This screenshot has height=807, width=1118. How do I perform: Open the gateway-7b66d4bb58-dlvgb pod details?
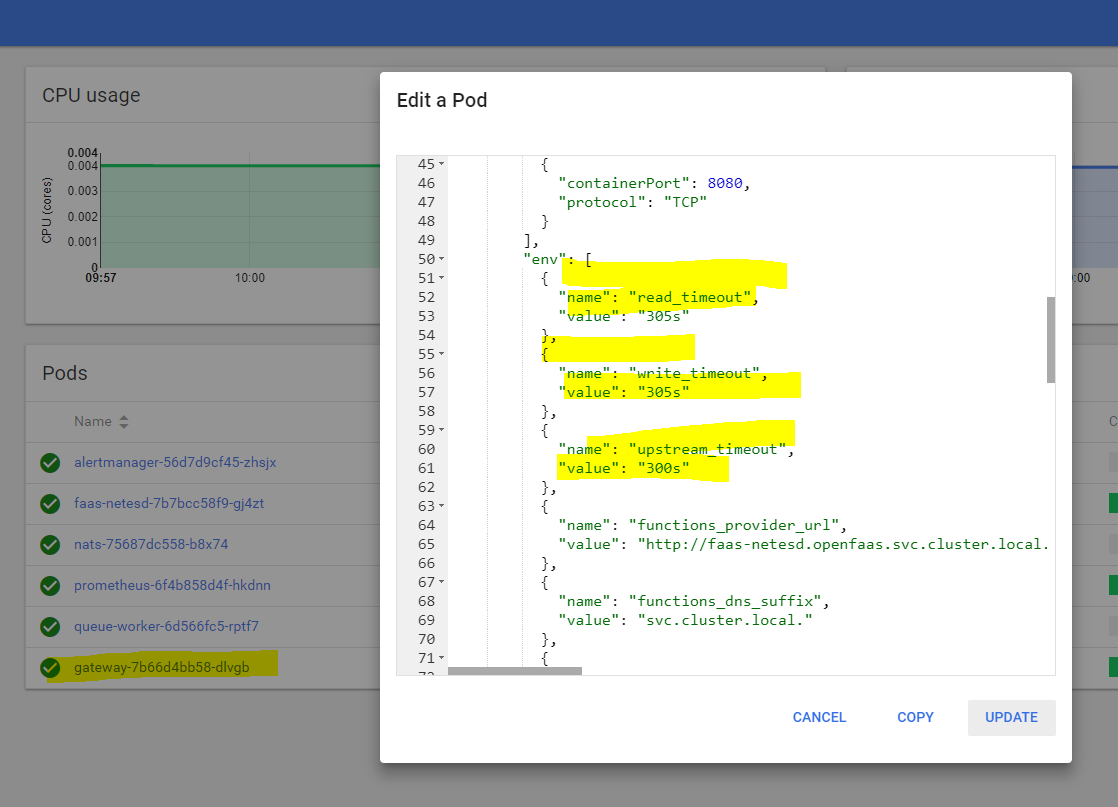tap(160, 667)
